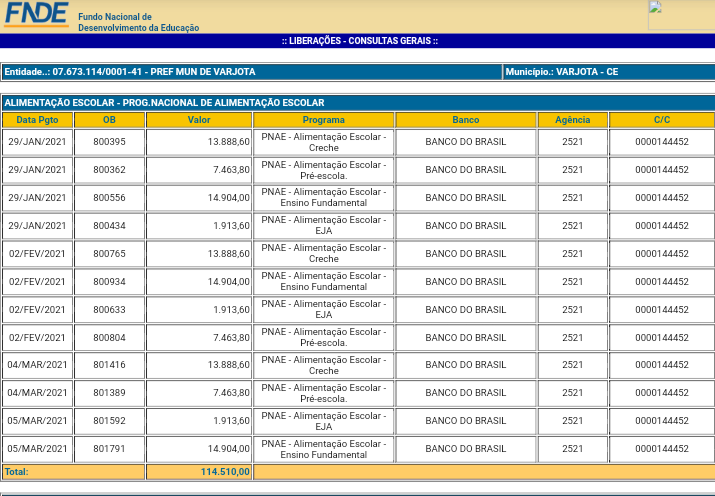The image size is (715, 496).
Task: Click the Banco column header
Action: click(466, 120)
